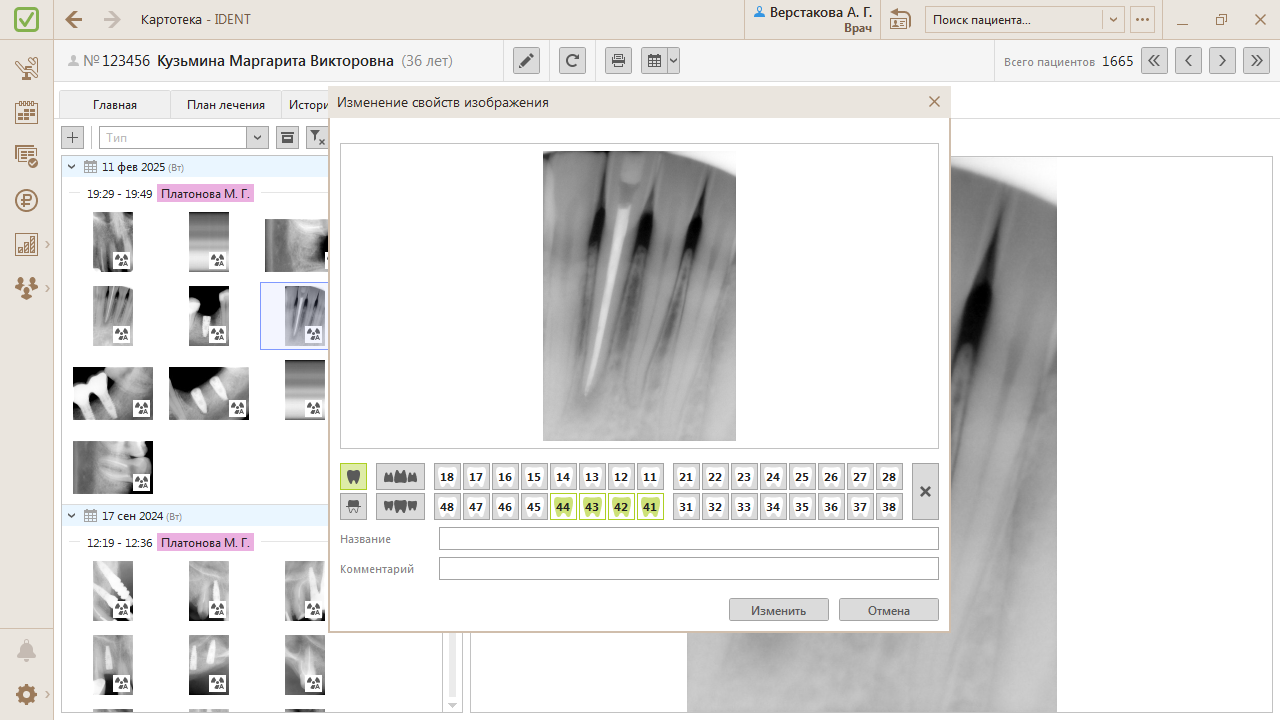This screenshot has width=1280, height=720.
Task: Open the Главная tab
Action: coord(115,105)
